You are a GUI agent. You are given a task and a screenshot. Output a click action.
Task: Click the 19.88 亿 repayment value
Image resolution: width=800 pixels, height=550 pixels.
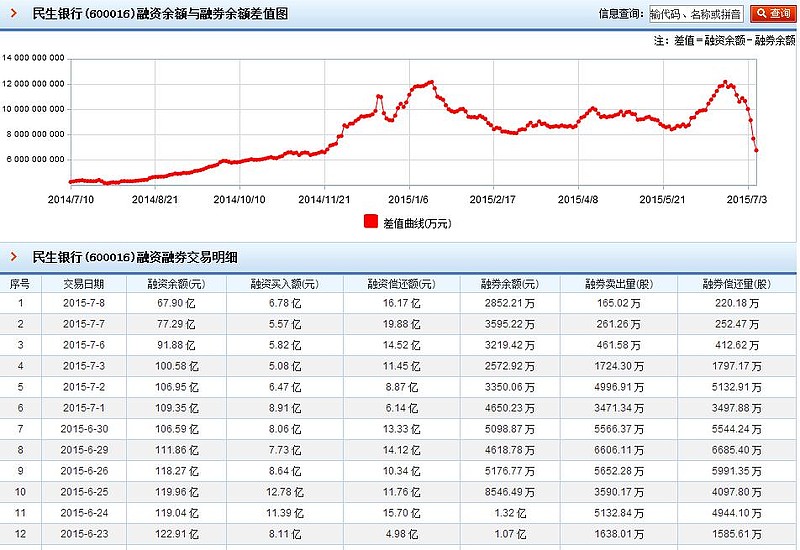(x=402, y=324)
